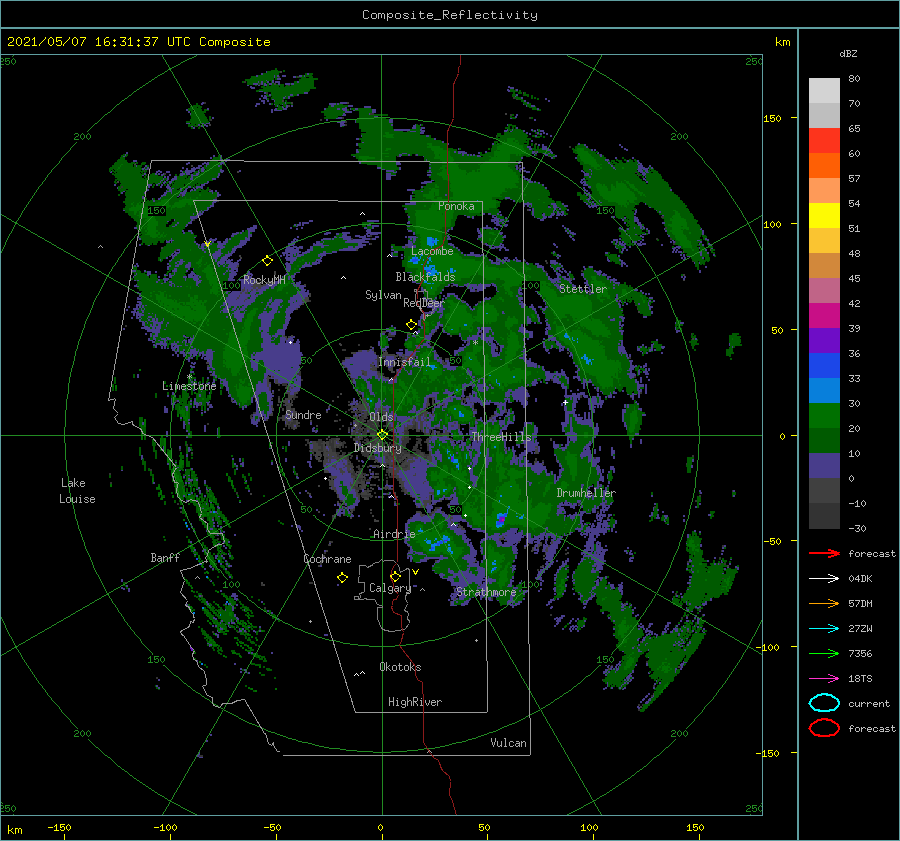This screenshot has height=841, width=900.
Task: Click the Stettler label
Action: pyautogui.click(x=583, y=289)
